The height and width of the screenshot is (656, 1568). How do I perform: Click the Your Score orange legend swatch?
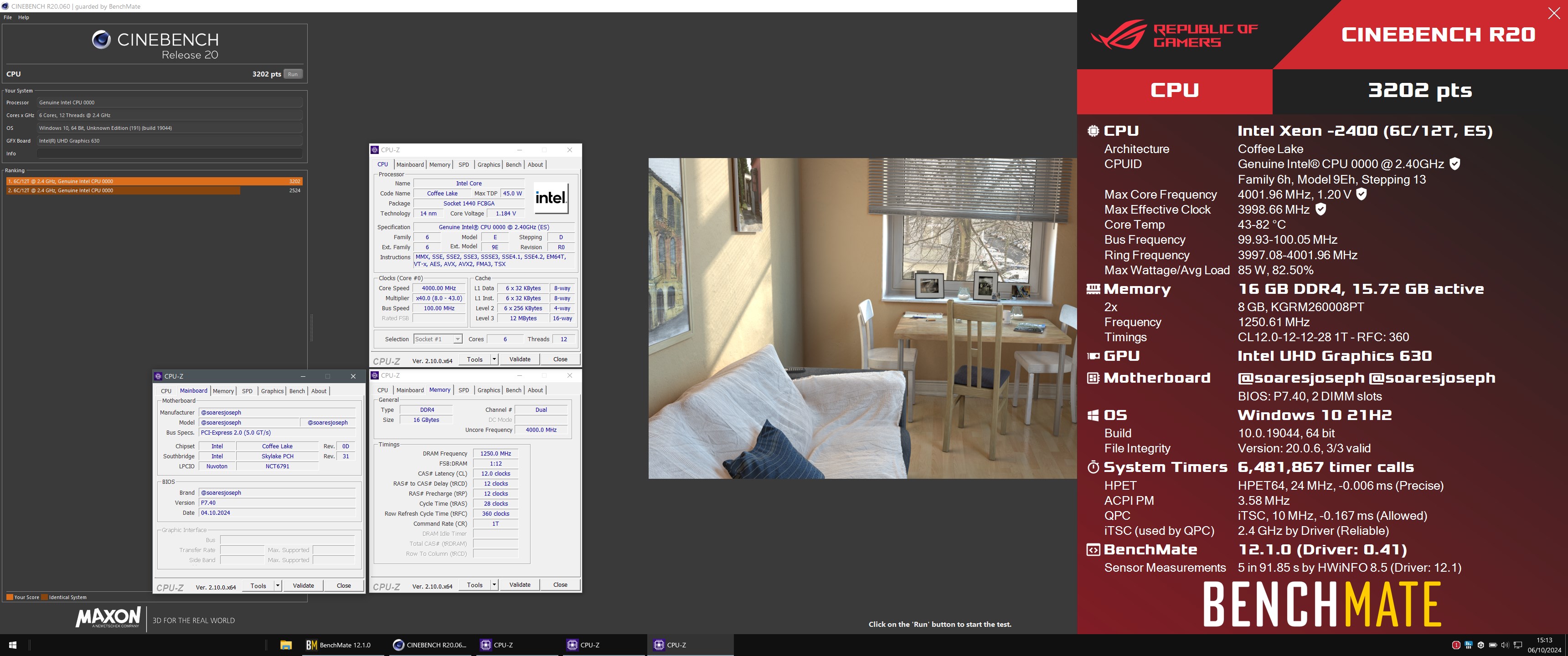coord(9,598)
